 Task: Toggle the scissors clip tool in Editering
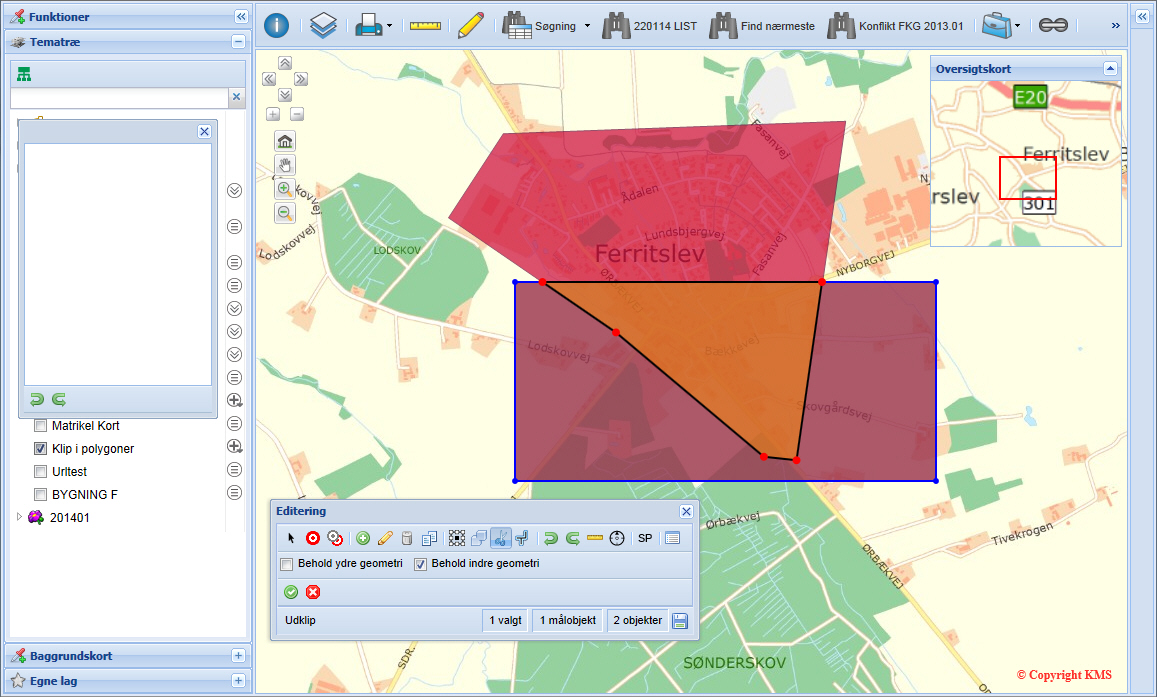coord(500,538)
